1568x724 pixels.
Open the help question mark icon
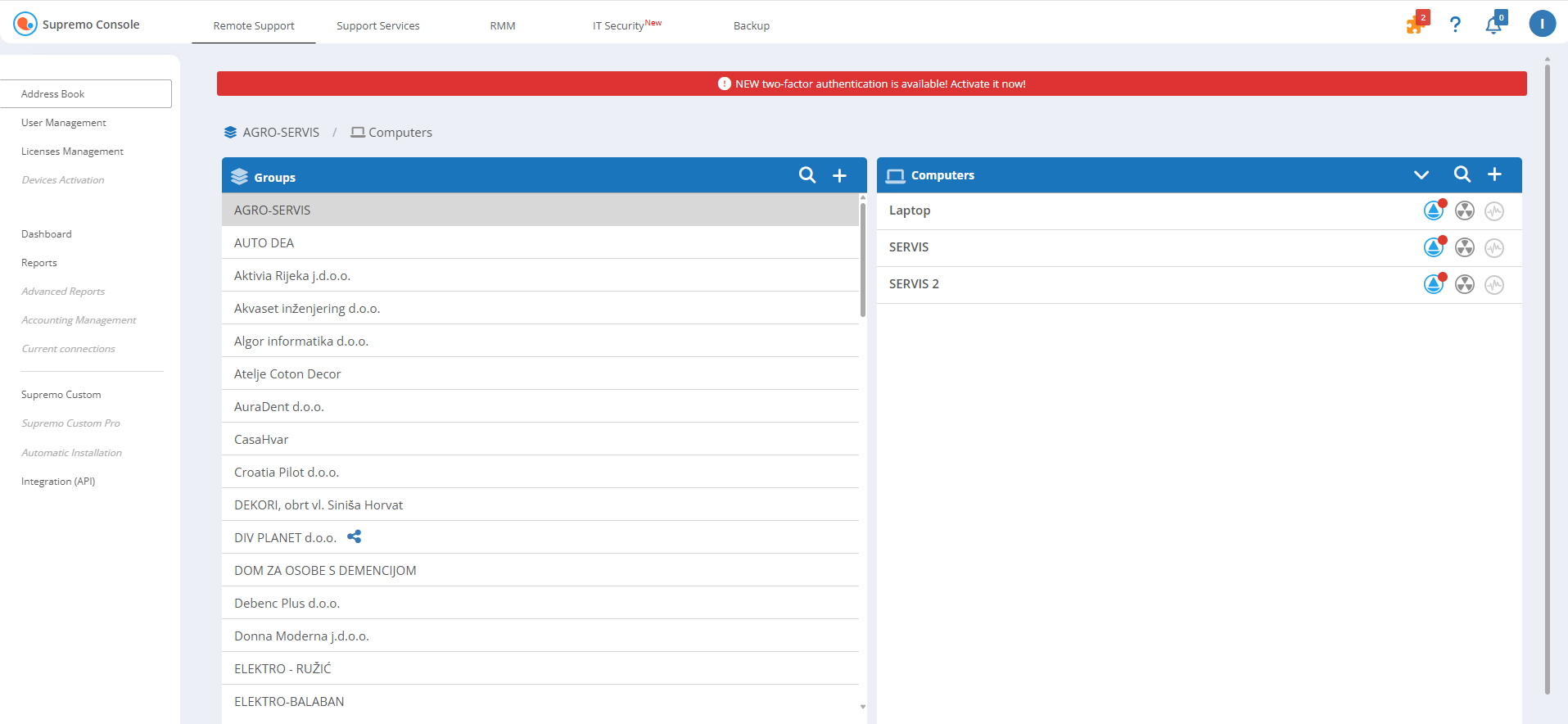(1455, 25)
